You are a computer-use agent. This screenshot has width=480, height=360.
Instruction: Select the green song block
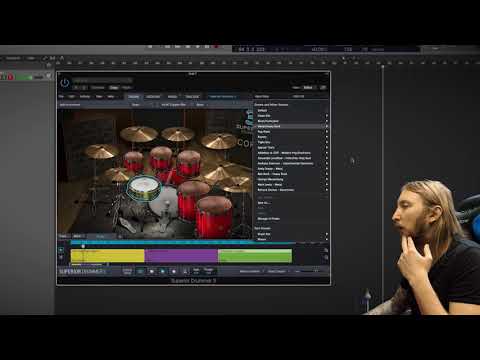pyautogui.click(x=255, y=256)
